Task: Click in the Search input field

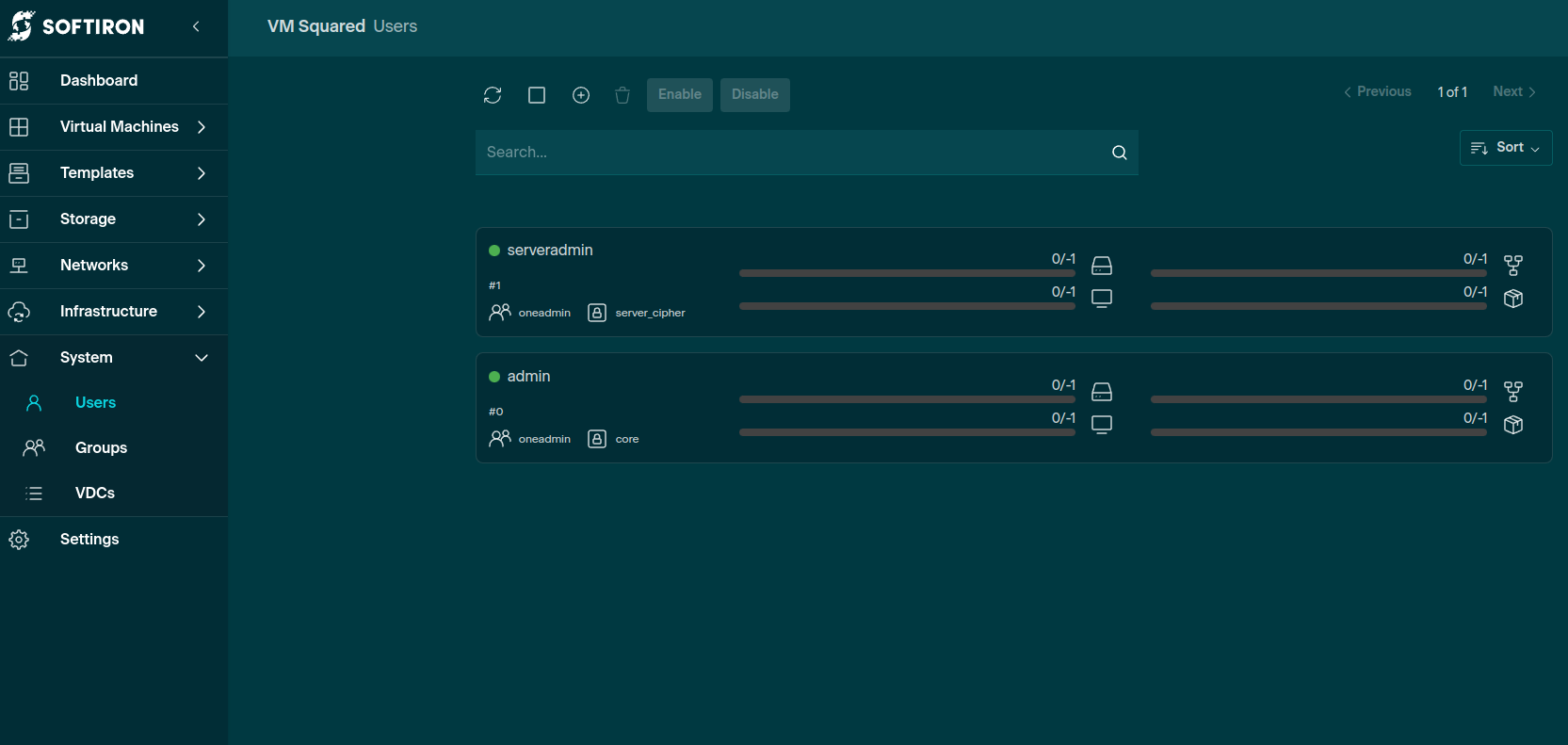Action: (791, 153)
